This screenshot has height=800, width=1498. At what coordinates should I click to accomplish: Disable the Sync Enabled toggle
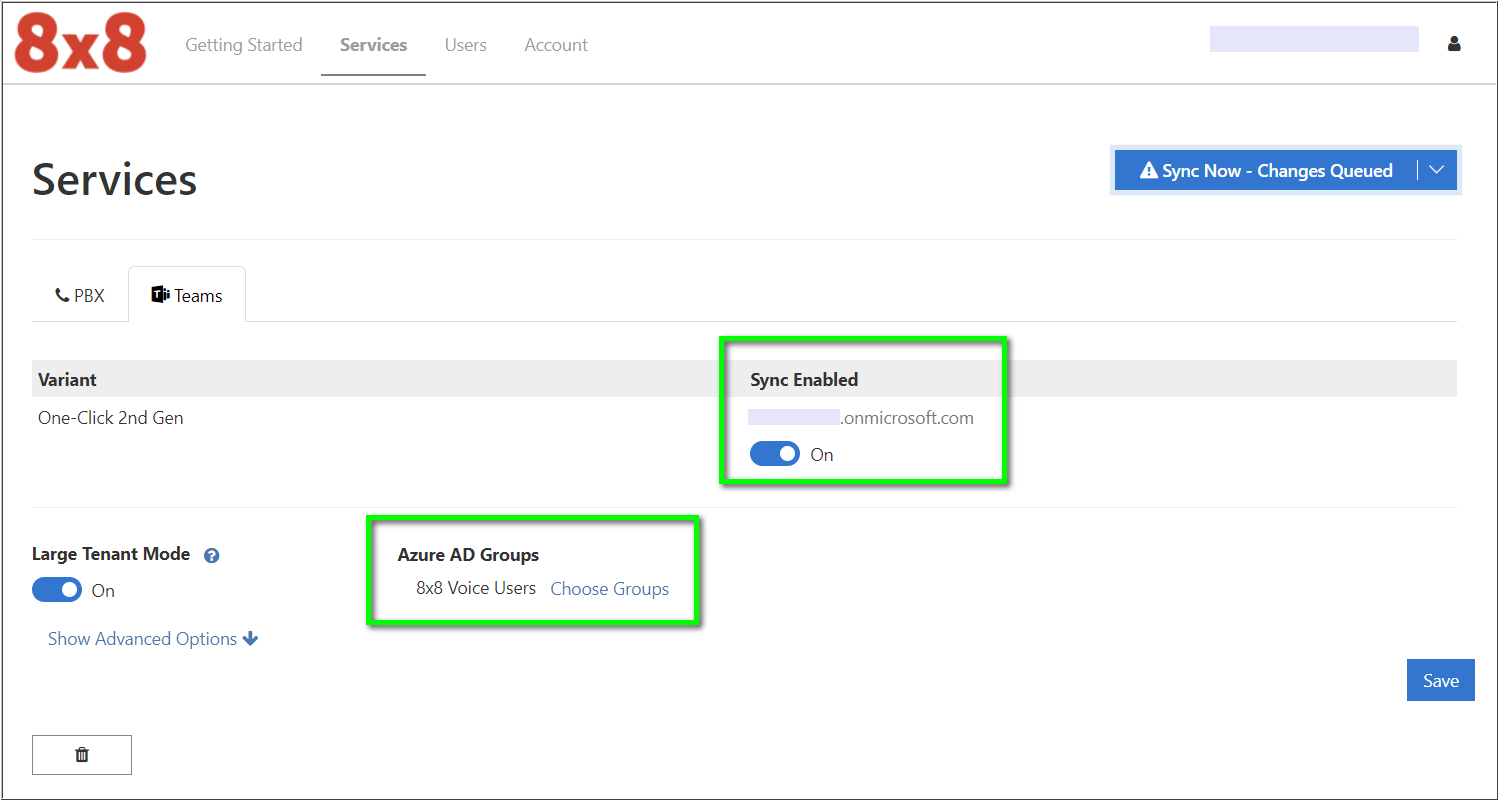pos(774,453)
